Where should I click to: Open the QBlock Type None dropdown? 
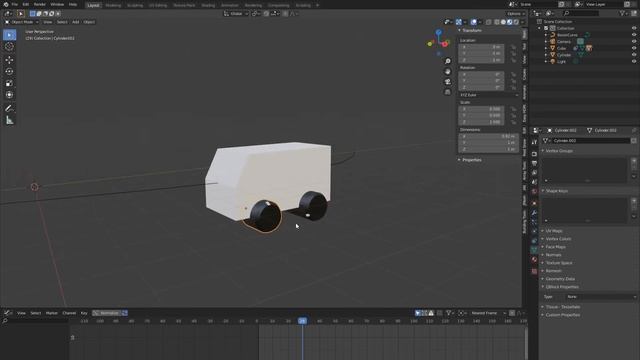coord(601,297)
